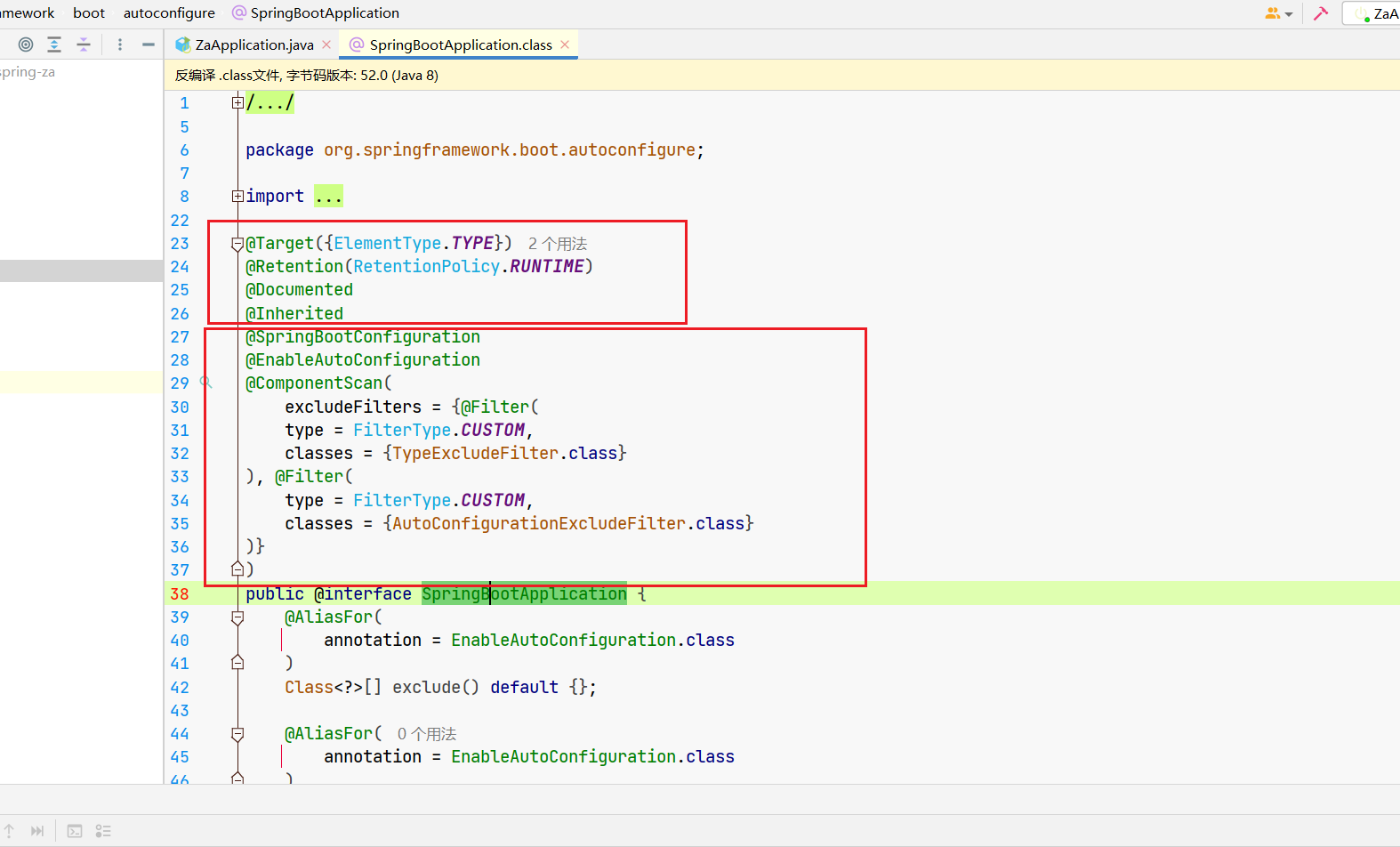Click the decompiled .class file notification bar
The width and height of the screenshot is (1400, 847).
pos(782,75)
